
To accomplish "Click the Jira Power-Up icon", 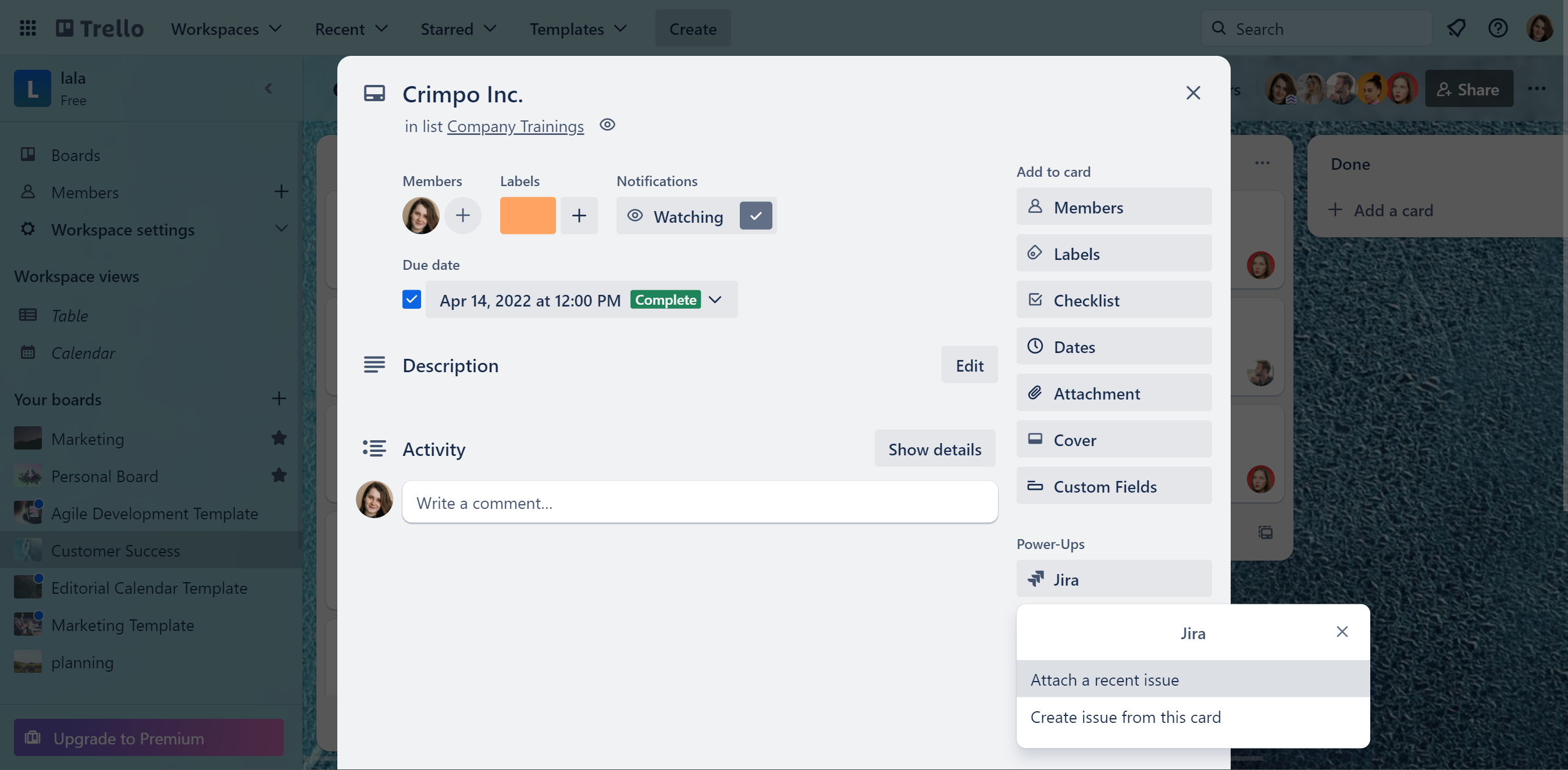I will [x=1036, y=577].
